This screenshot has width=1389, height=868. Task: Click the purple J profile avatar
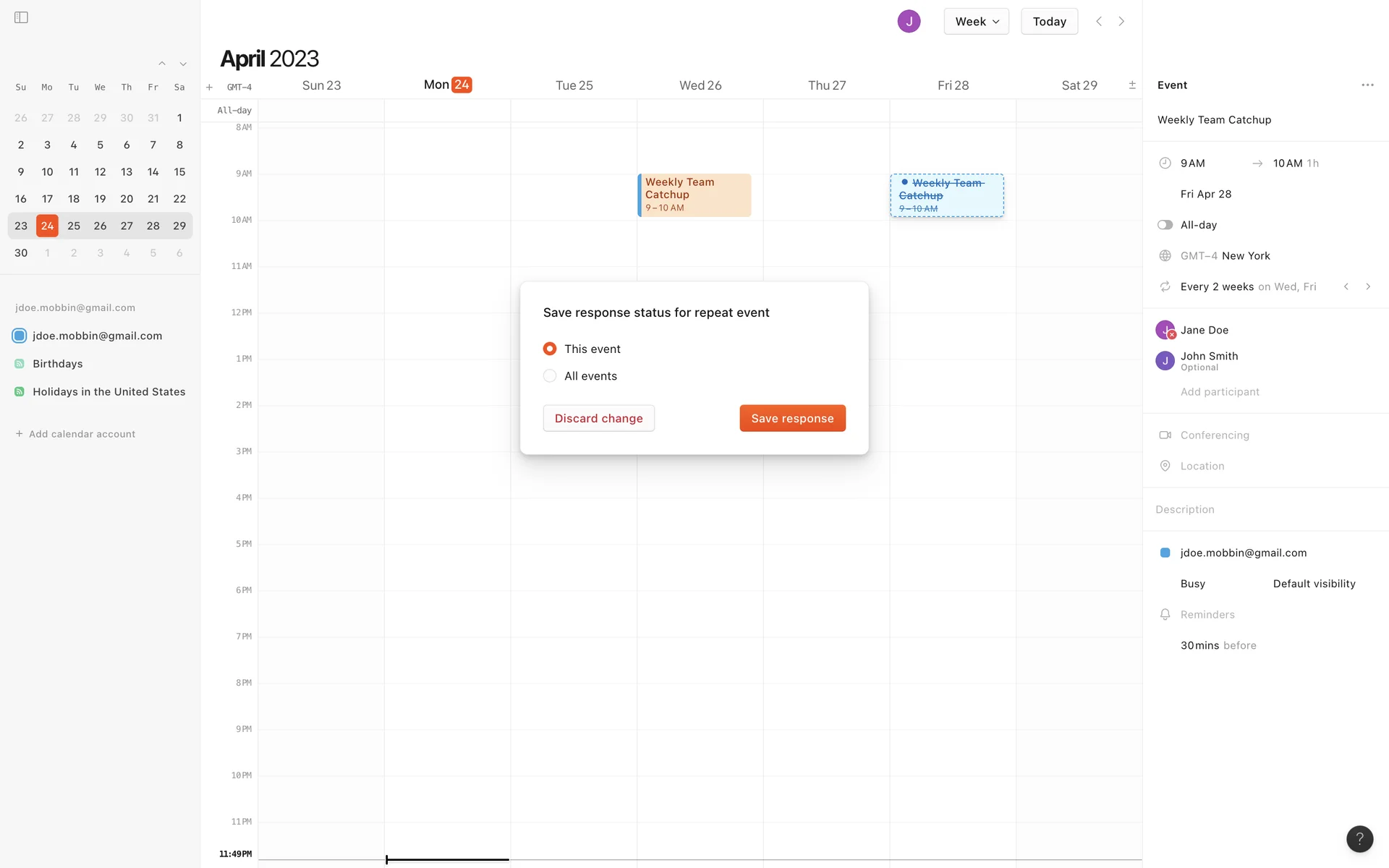pyautogui.click(x=909, y=22)
